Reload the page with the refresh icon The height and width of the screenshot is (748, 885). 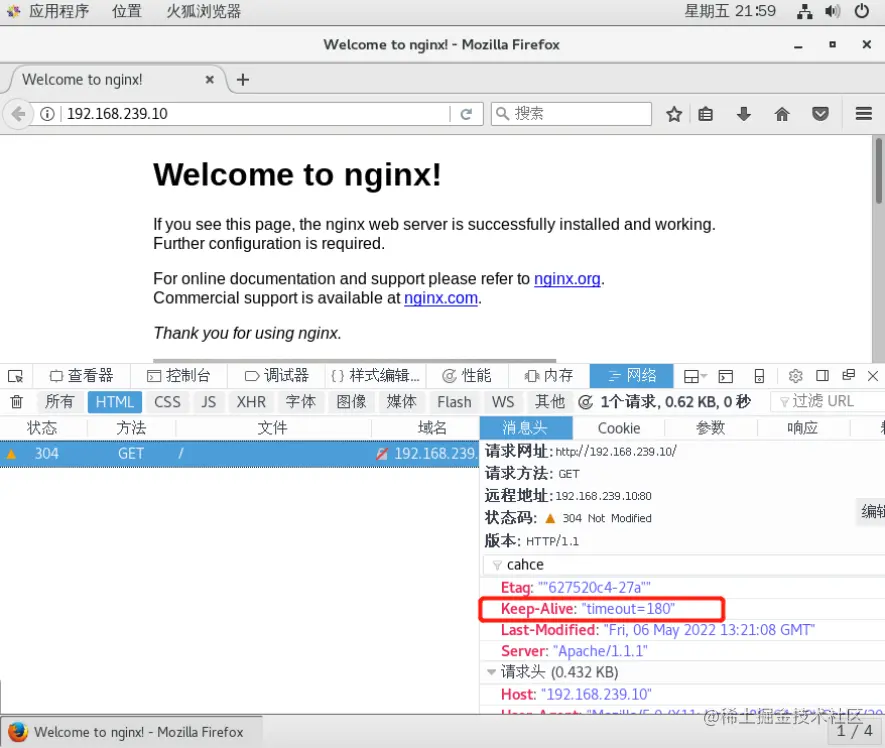[x=466, y=114]
